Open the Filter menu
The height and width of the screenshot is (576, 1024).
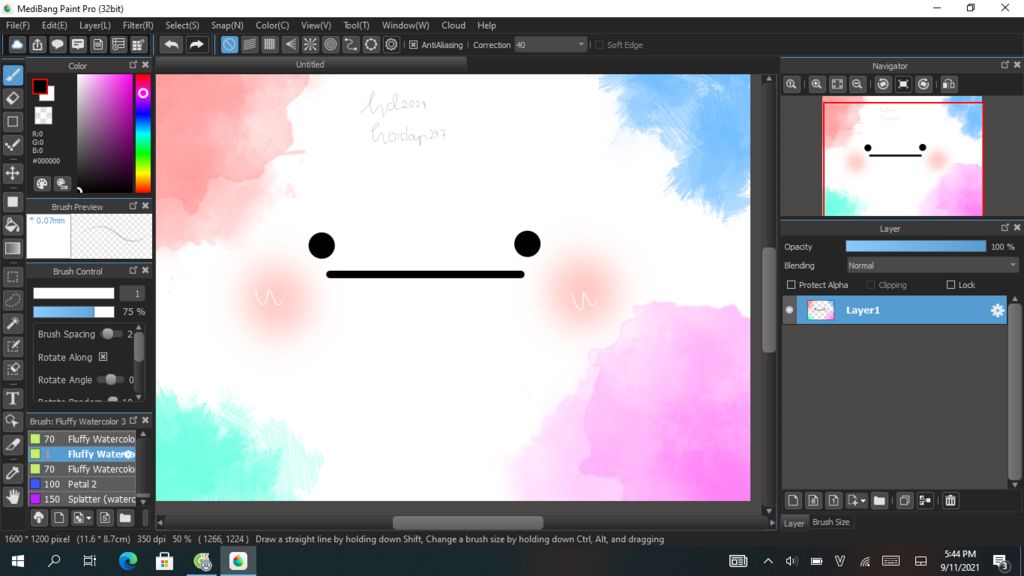coord(138,25)
